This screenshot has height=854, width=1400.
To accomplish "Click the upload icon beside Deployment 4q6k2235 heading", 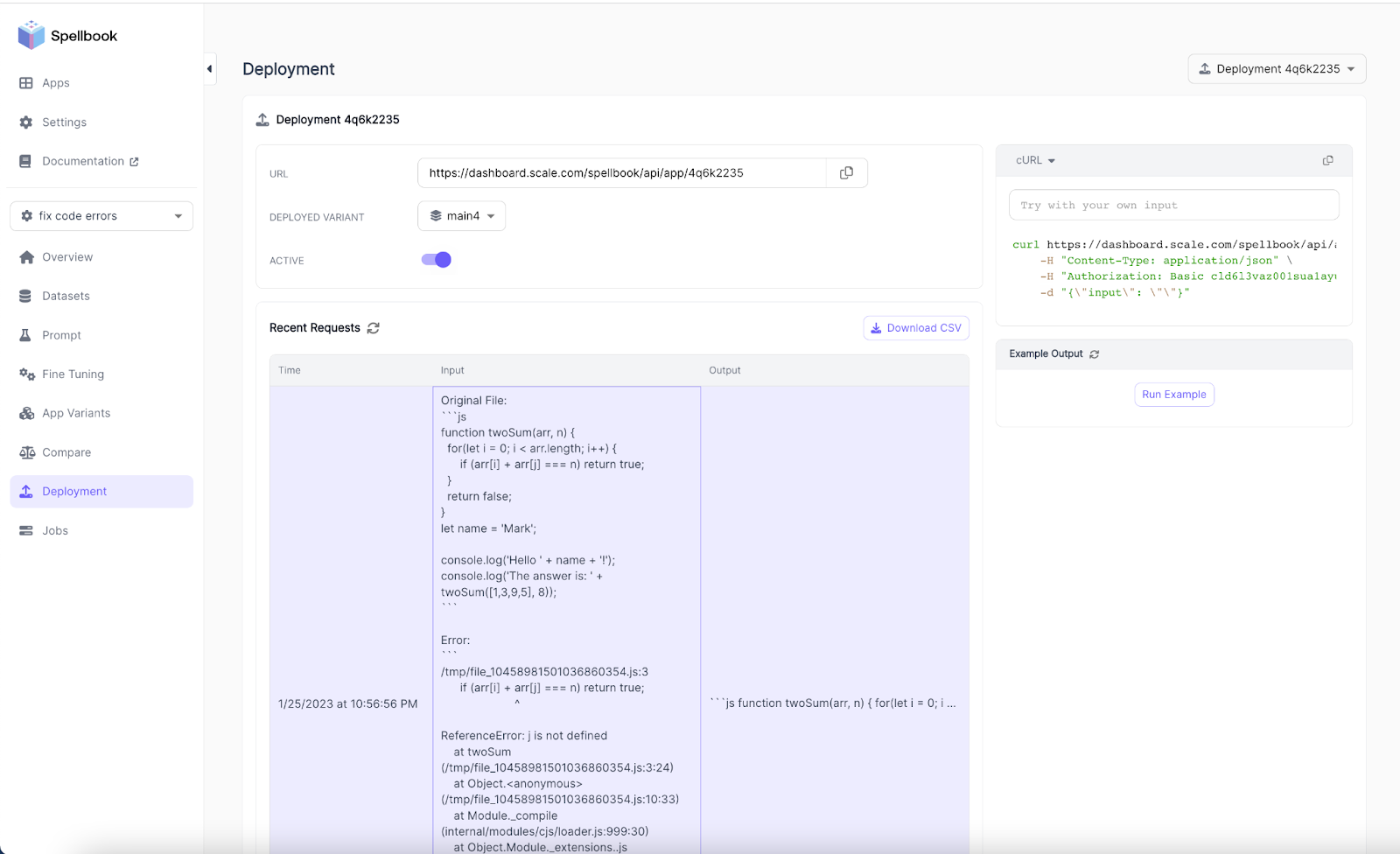I will (262, 120).
